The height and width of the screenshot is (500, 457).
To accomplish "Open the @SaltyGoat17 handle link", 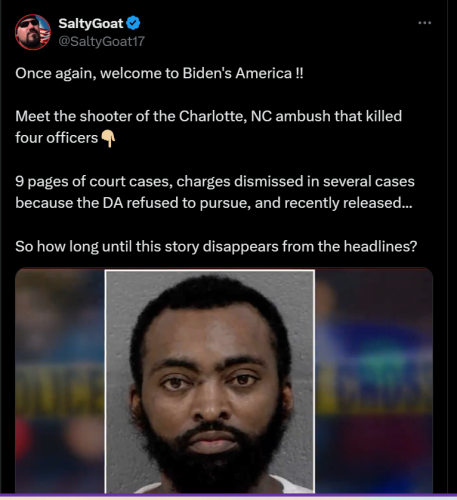I will tap(102, 41).
